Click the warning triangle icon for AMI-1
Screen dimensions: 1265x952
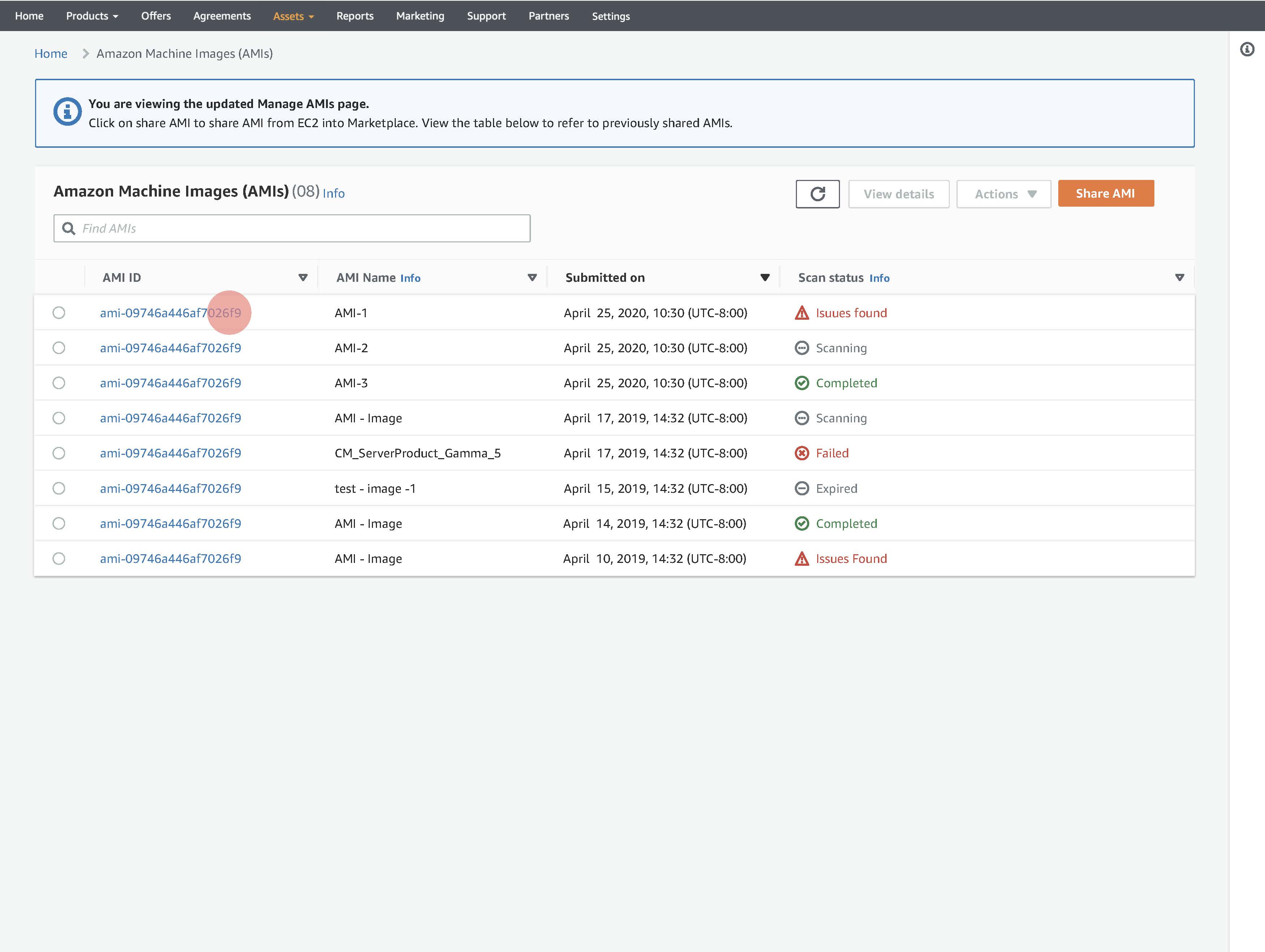pyautogui.click(x=802, y=313)
